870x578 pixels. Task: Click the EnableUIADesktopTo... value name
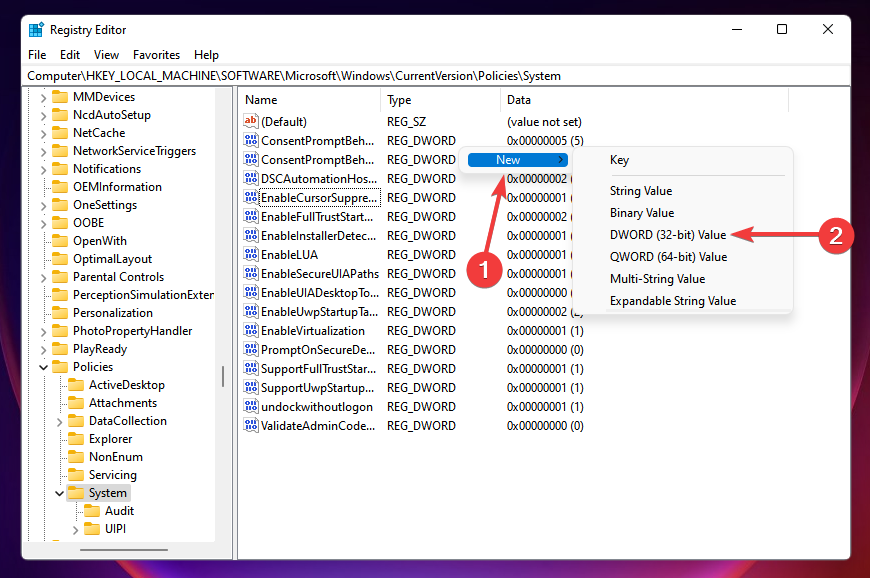(x=320, y=292)
